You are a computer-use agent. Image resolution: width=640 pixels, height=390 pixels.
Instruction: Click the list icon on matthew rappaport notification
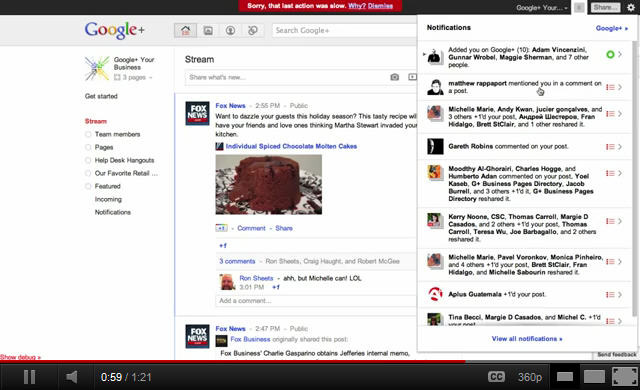[610, 87]
